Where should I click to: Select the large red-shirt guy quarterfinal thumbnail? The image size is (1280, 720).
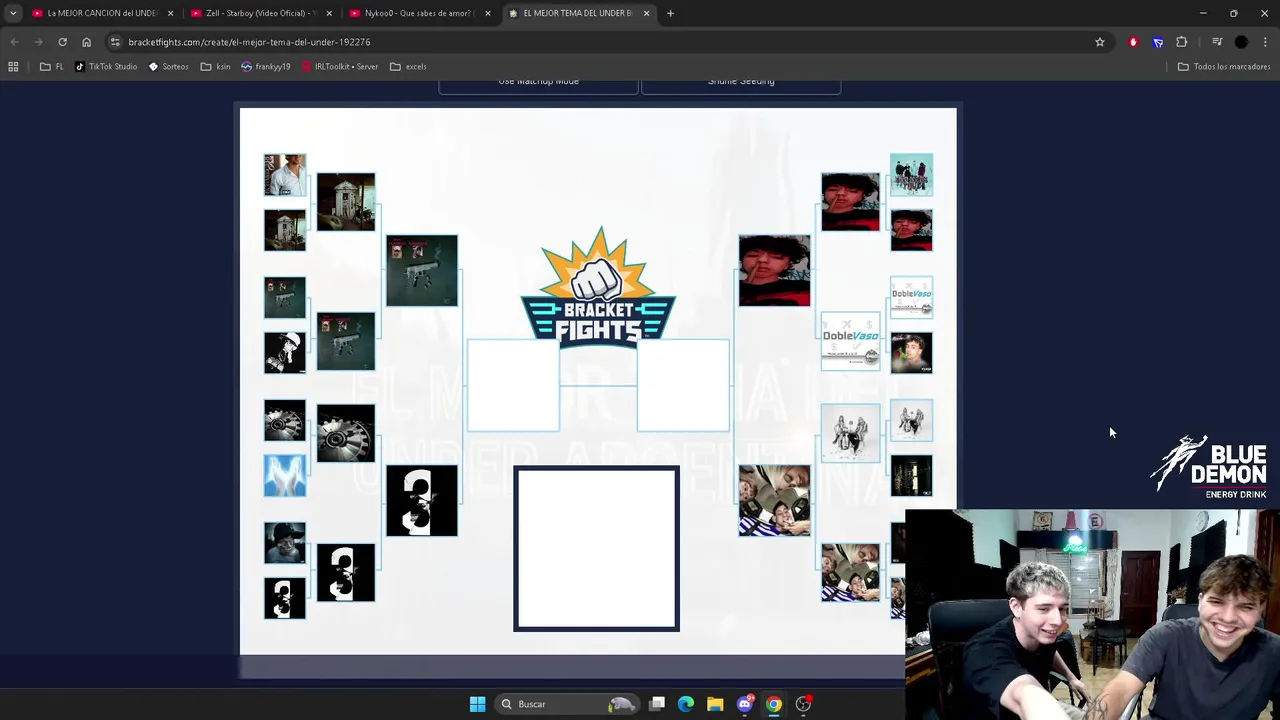coord(774,271)
